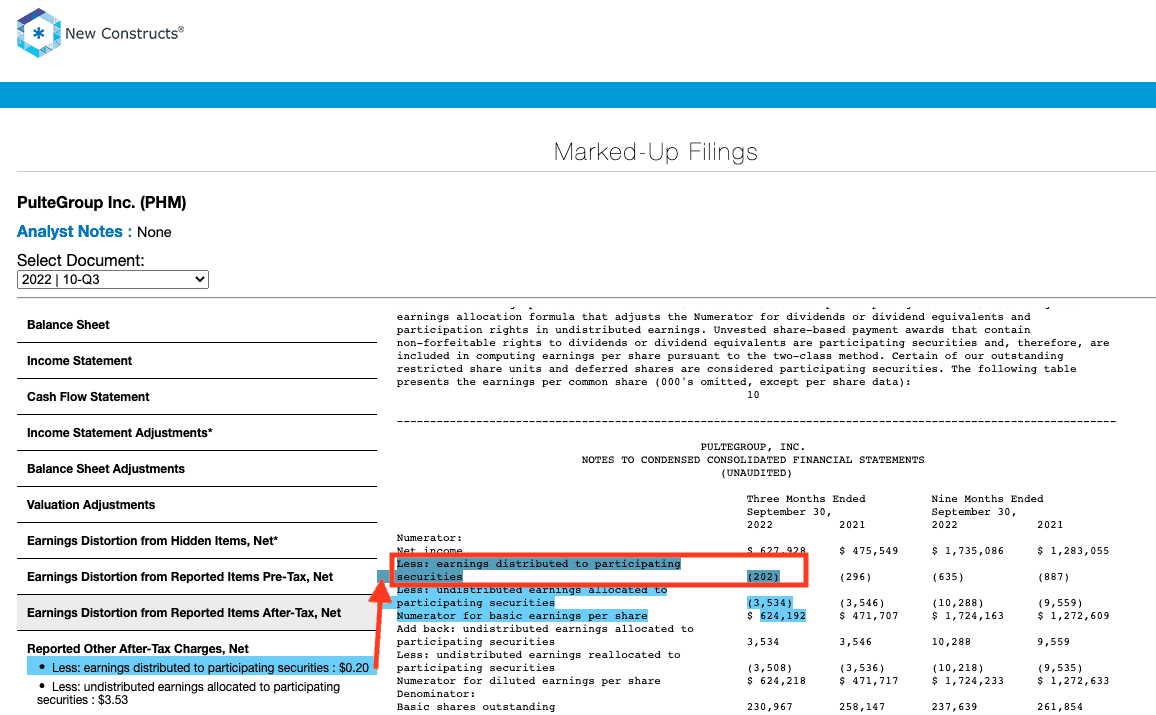Click Basic shares outstanding value 230,967

tap(770, 706)
